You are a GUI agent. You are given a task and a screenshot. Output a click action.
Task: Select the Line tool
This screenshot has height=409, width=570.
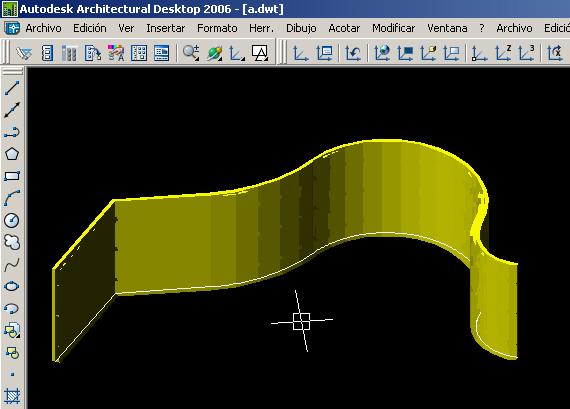click(x=12, y=88)
